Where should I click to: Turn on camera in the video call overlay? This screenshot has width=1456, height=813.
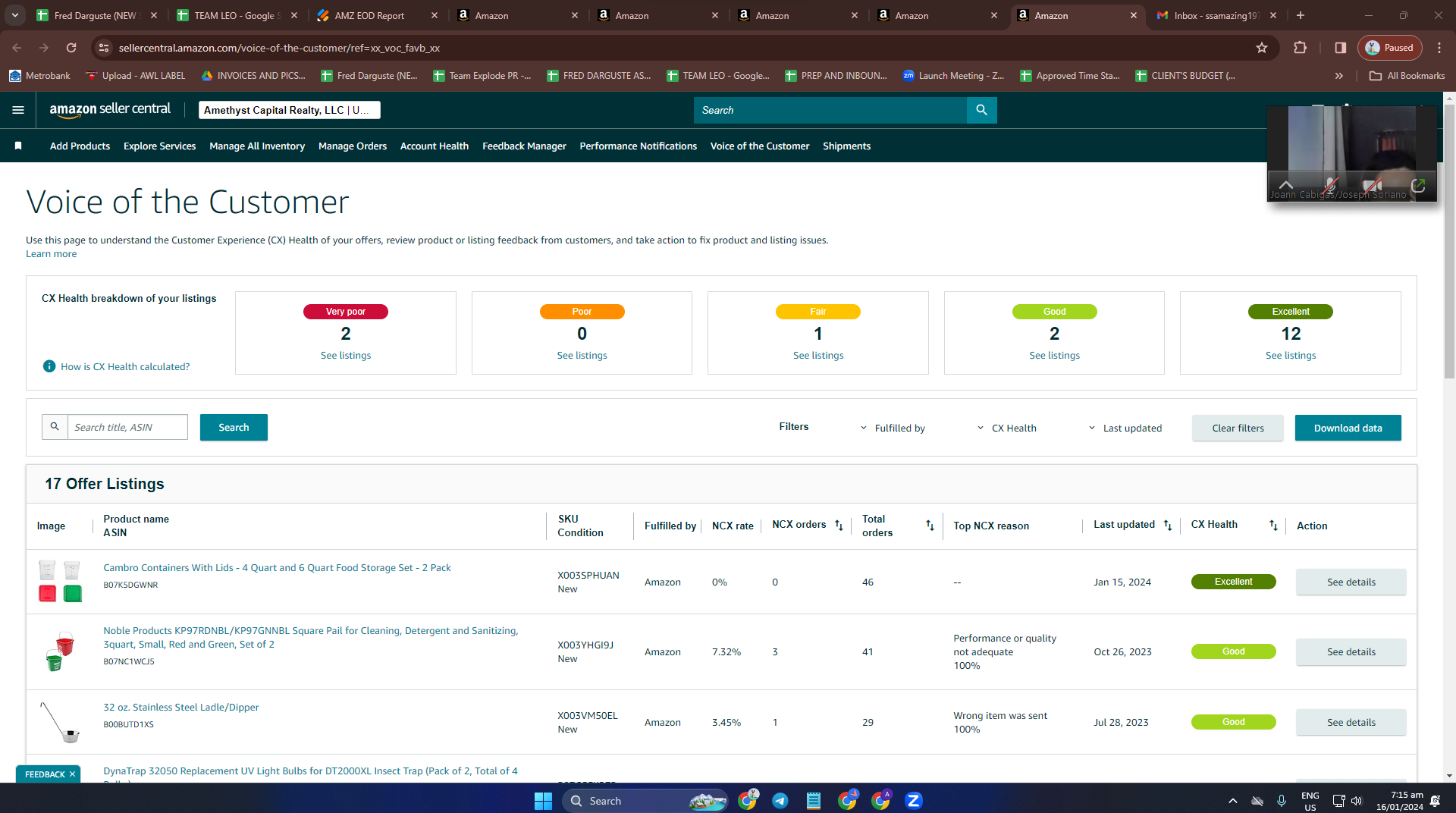[1372, 185]
